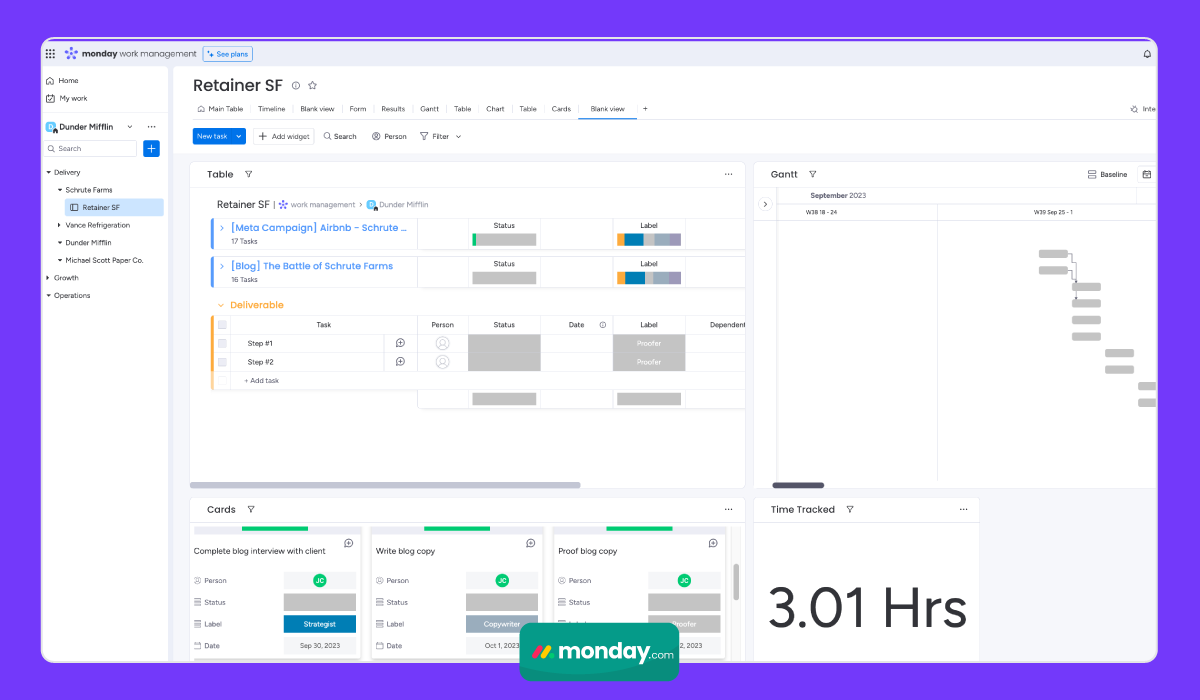Click the Strategist label color cell
Image resolution: width=1200 pixels, height=700 pixels.
point(320,624)
